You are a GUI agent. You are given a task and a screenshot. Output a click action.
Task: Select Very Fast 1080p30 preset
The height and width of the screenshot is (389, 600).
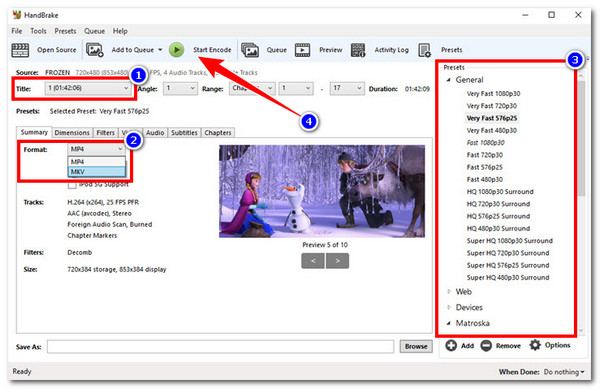pos(493,94)
